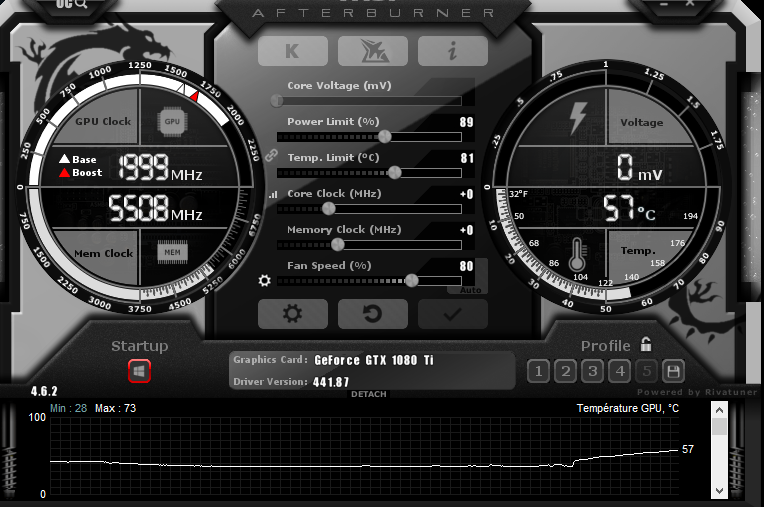764x507 pixels.
Task: Click the graphics card name GeForce GTX 1080 Ti
Action: (374, 360)
